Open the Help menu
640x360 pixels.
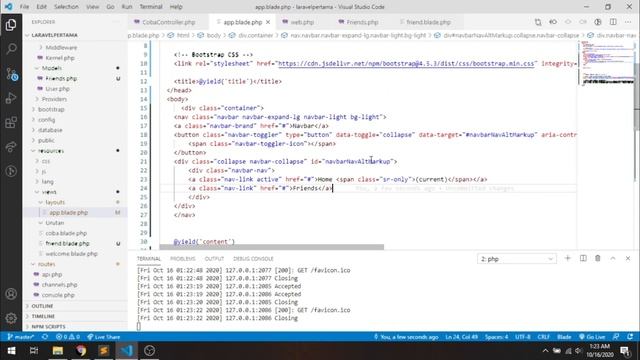(176, 7)
